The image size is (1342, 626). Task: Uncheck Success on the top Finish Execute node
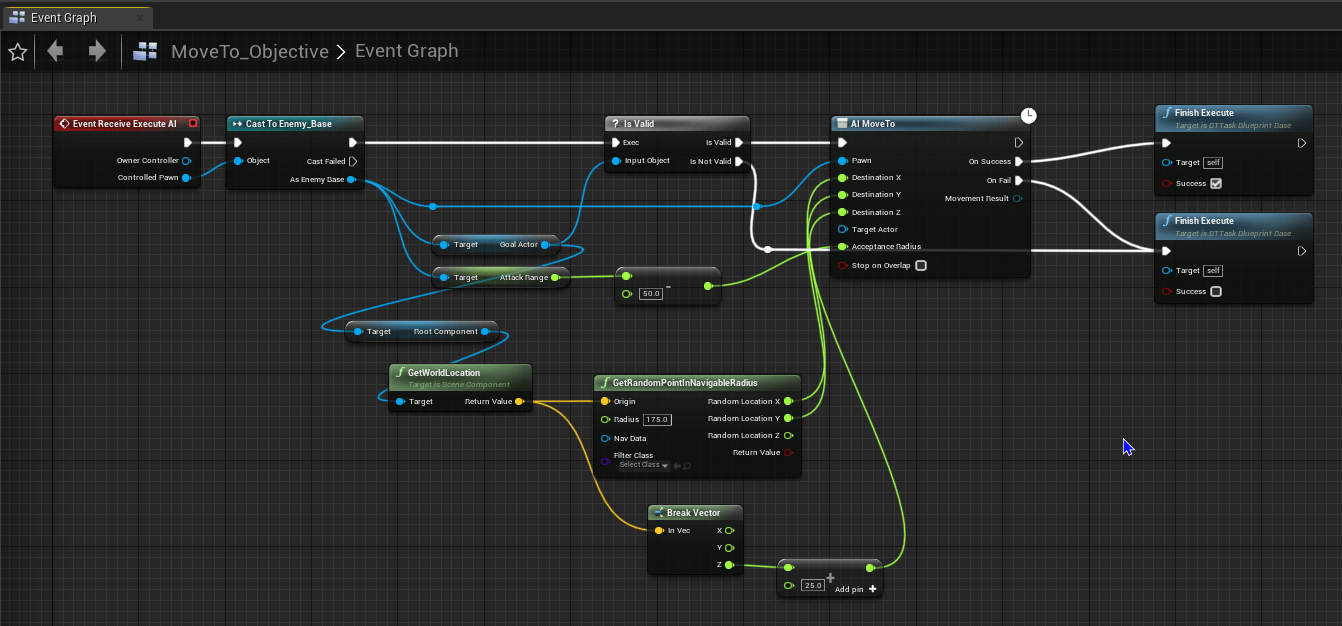pyautogui.click(x=1216, y=183)
